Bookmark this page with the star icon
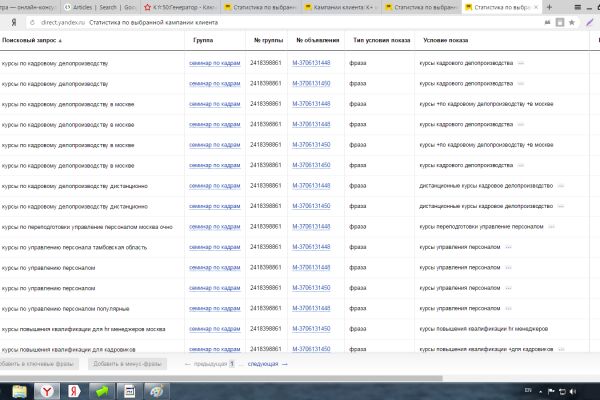This screenshot has height=400, width=600. coord(572,23)
